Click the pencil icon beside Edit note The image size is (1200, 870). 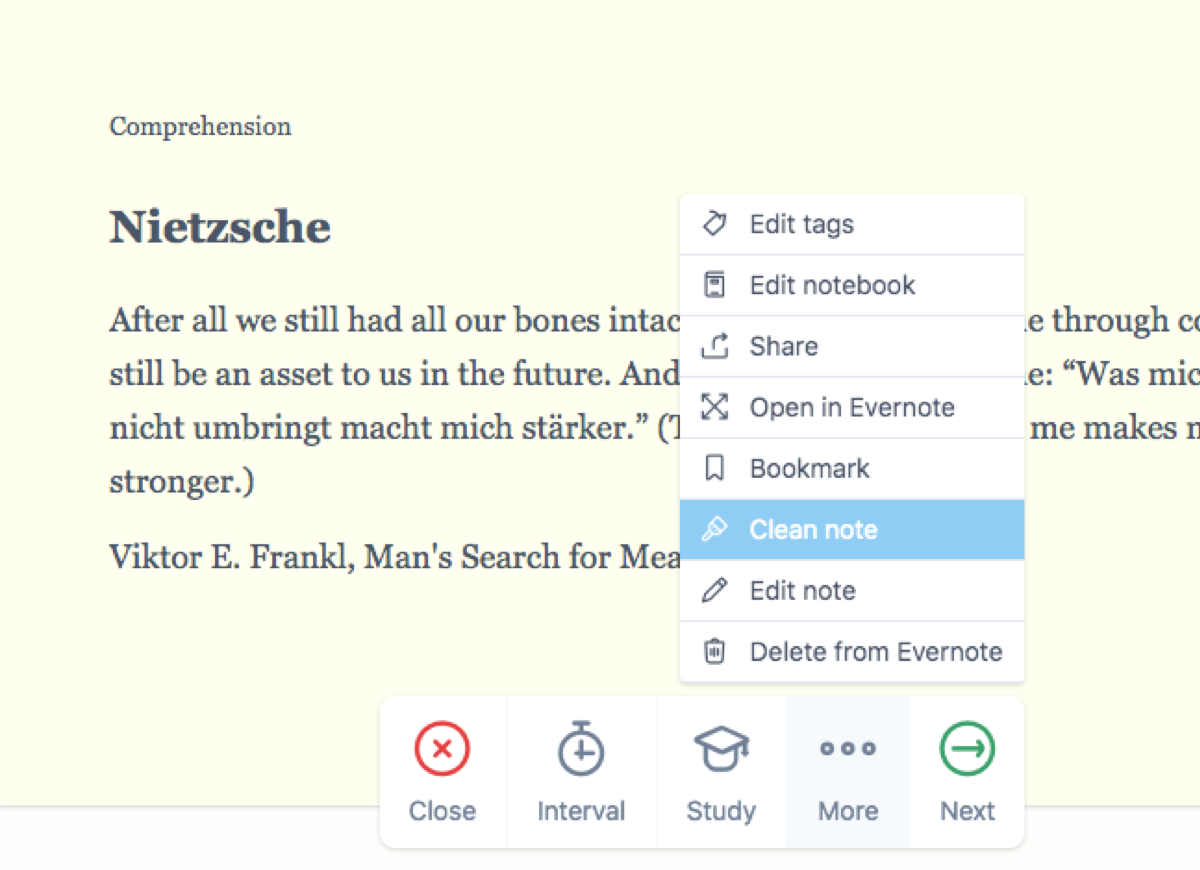[x=714, y=590]
